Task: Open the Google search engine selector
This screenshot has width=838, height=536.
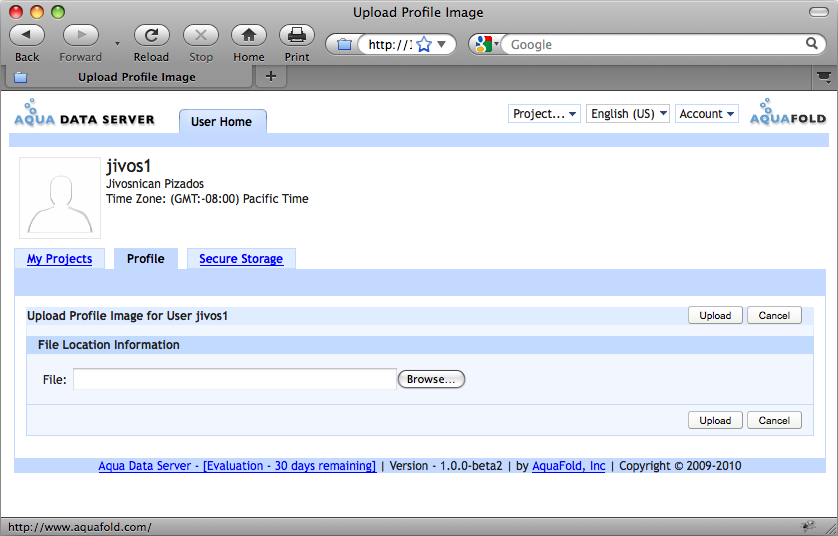Action: [486, 44]
